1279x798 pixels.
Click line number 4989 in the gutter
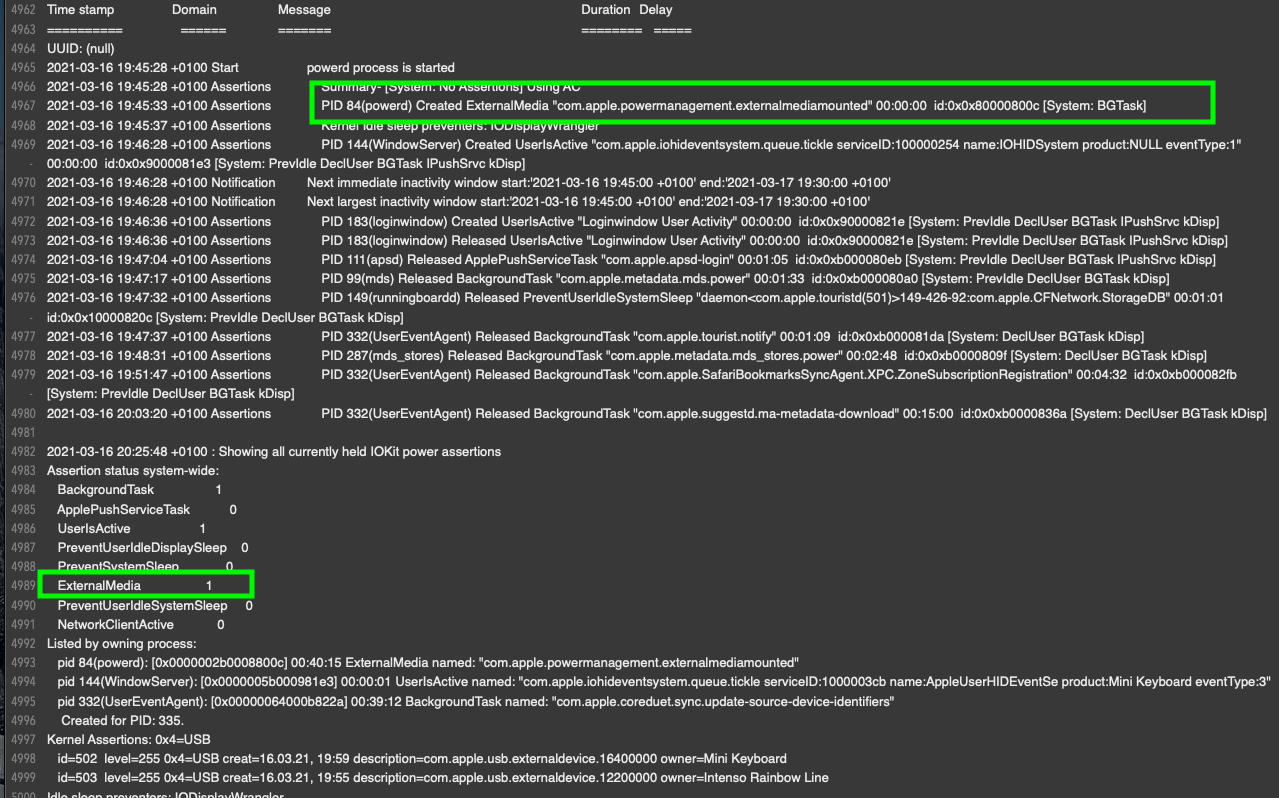22,586
